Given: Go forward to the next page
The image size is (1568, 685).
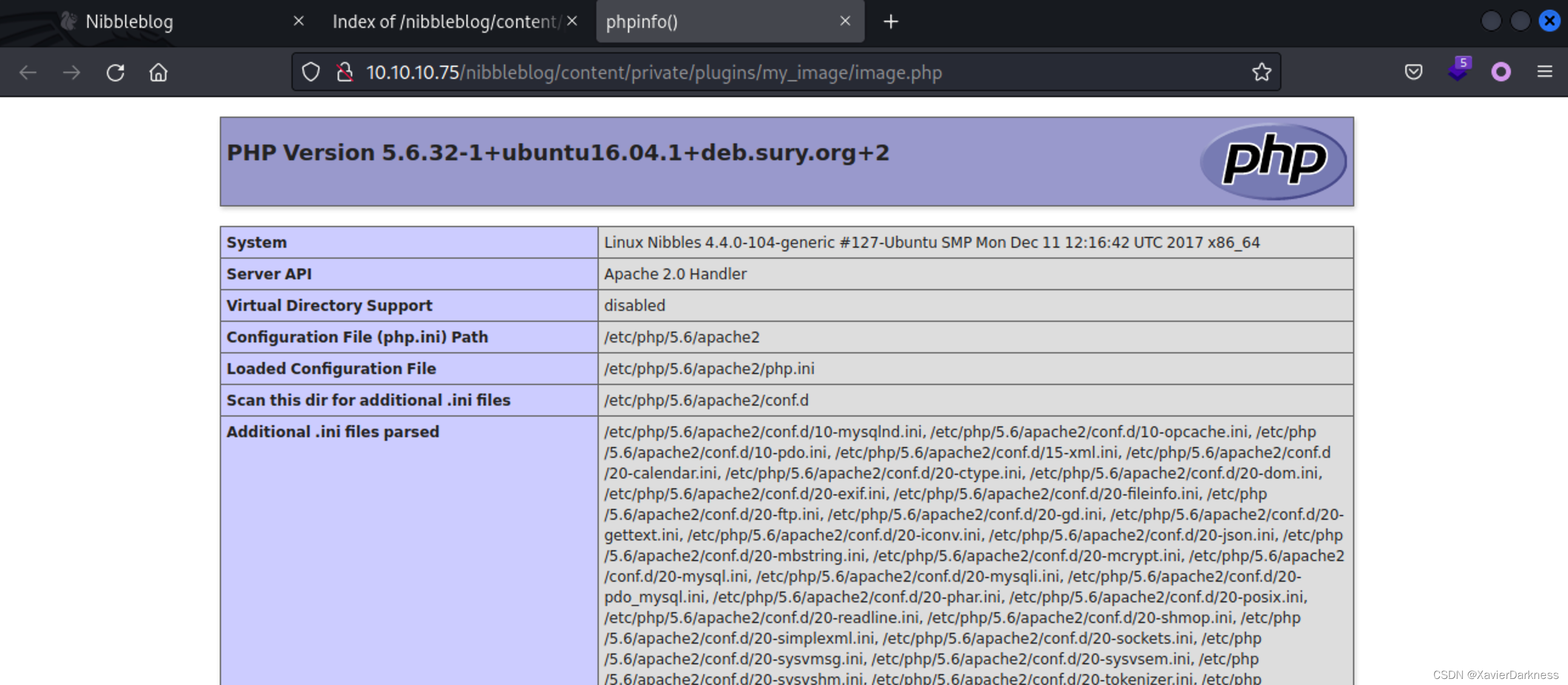Looking at the screenshot, I should click(x=72, y=72).
